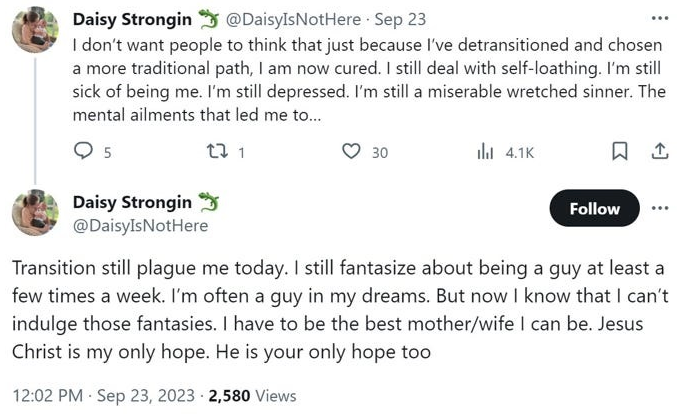Open the second tweet's profile avatar
The image size is (682, 419).
pyautogui.click(x=35, y=213)
